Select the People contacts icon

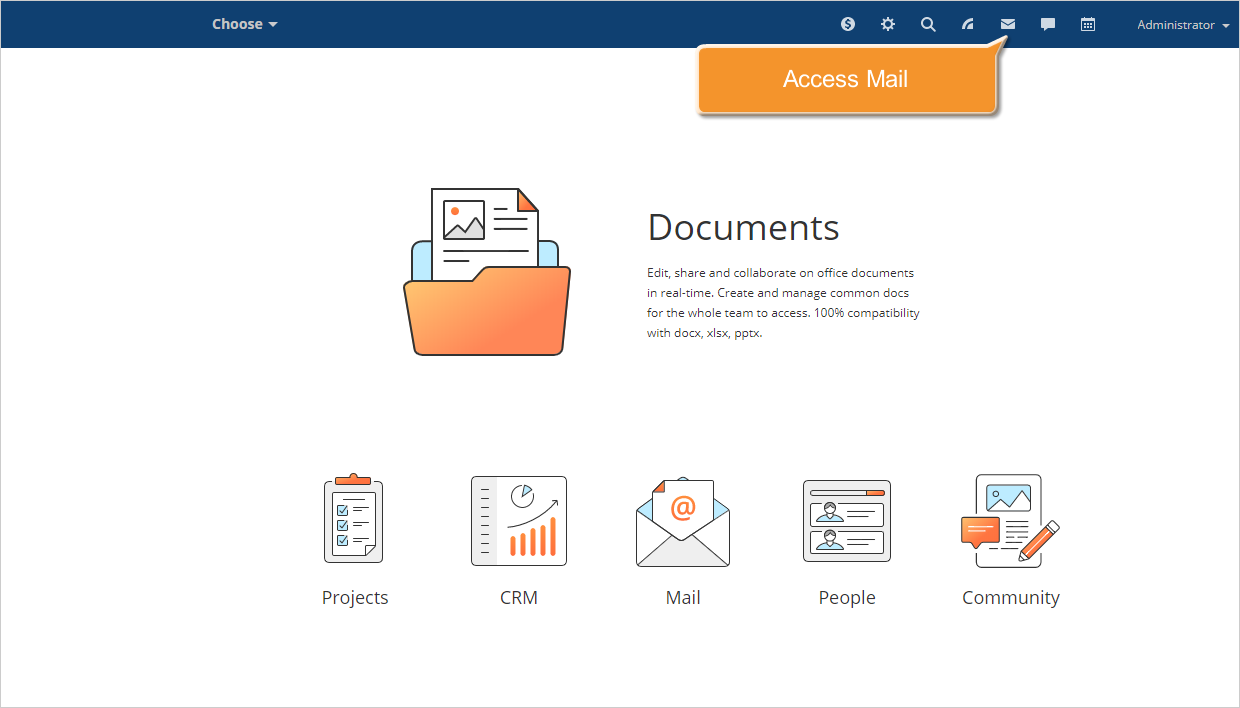[x=847, y=519]
